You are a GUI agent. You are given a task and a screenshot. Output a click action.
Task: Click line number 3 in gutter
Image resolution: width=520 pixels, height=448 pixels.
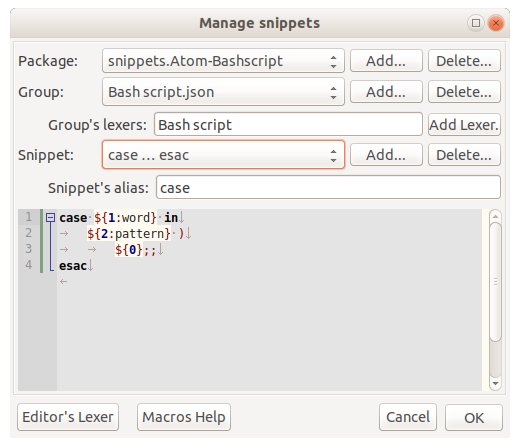pos(29,249)
